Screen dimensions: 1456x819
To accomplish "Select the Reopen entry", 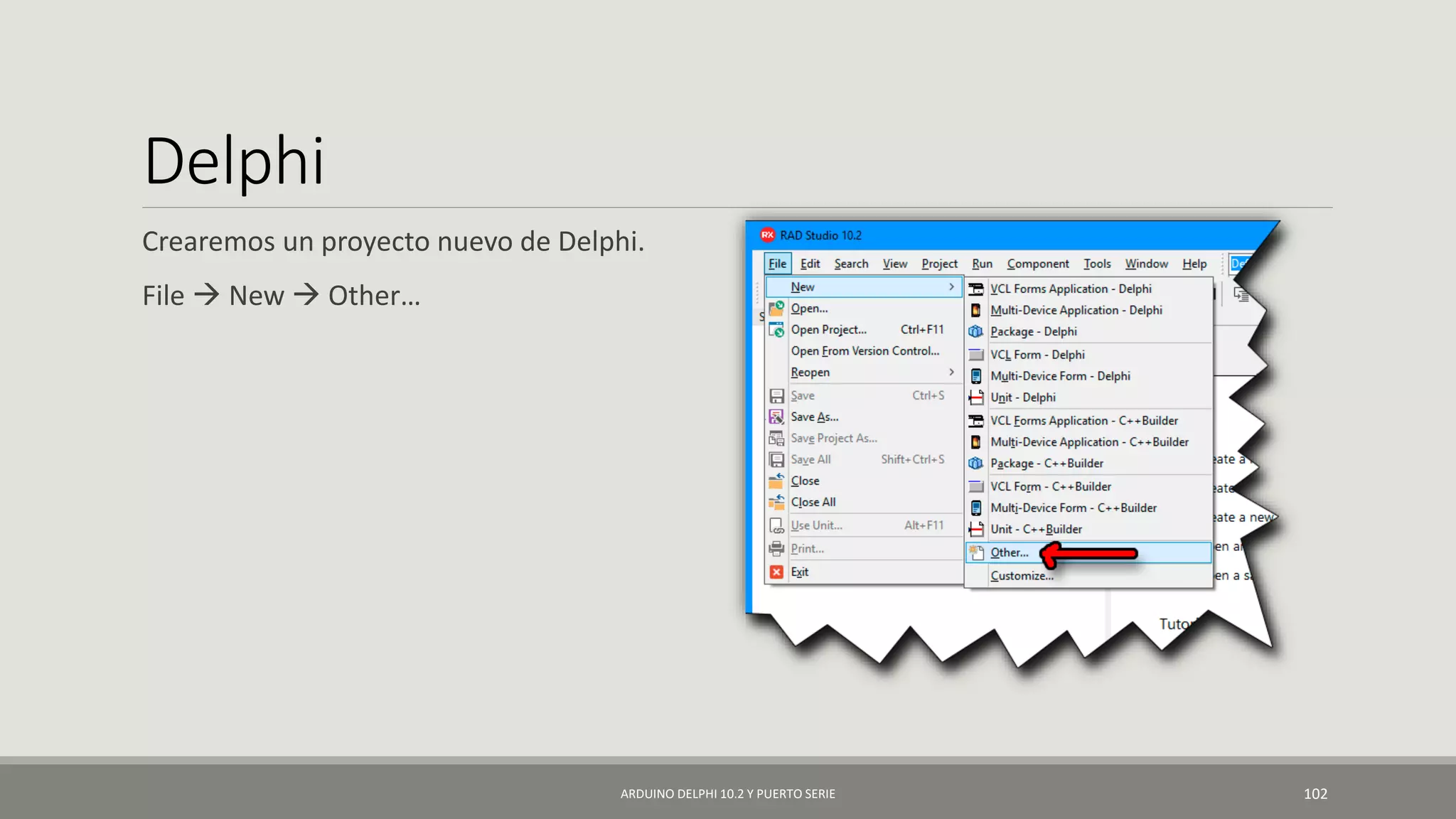I will point(864,372).
